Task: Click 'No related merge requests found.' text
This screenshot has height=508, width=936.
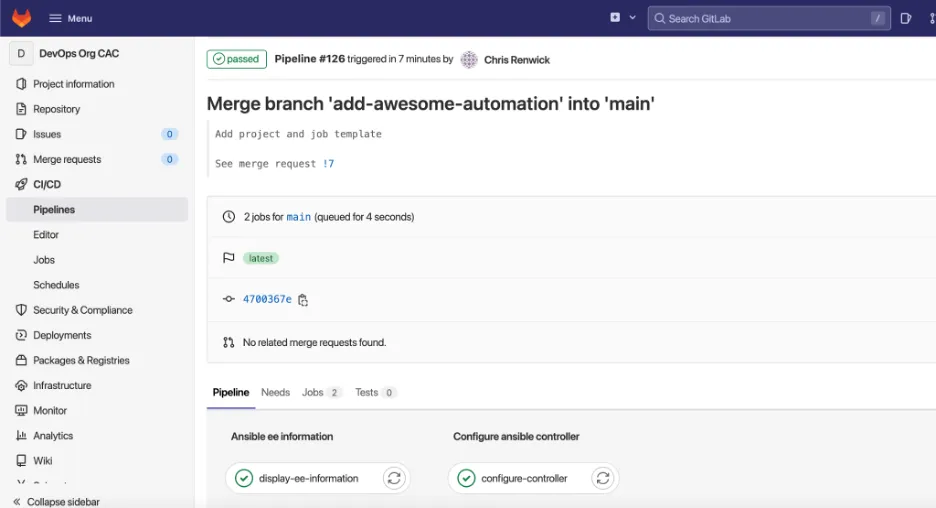Action: [314, 343]
